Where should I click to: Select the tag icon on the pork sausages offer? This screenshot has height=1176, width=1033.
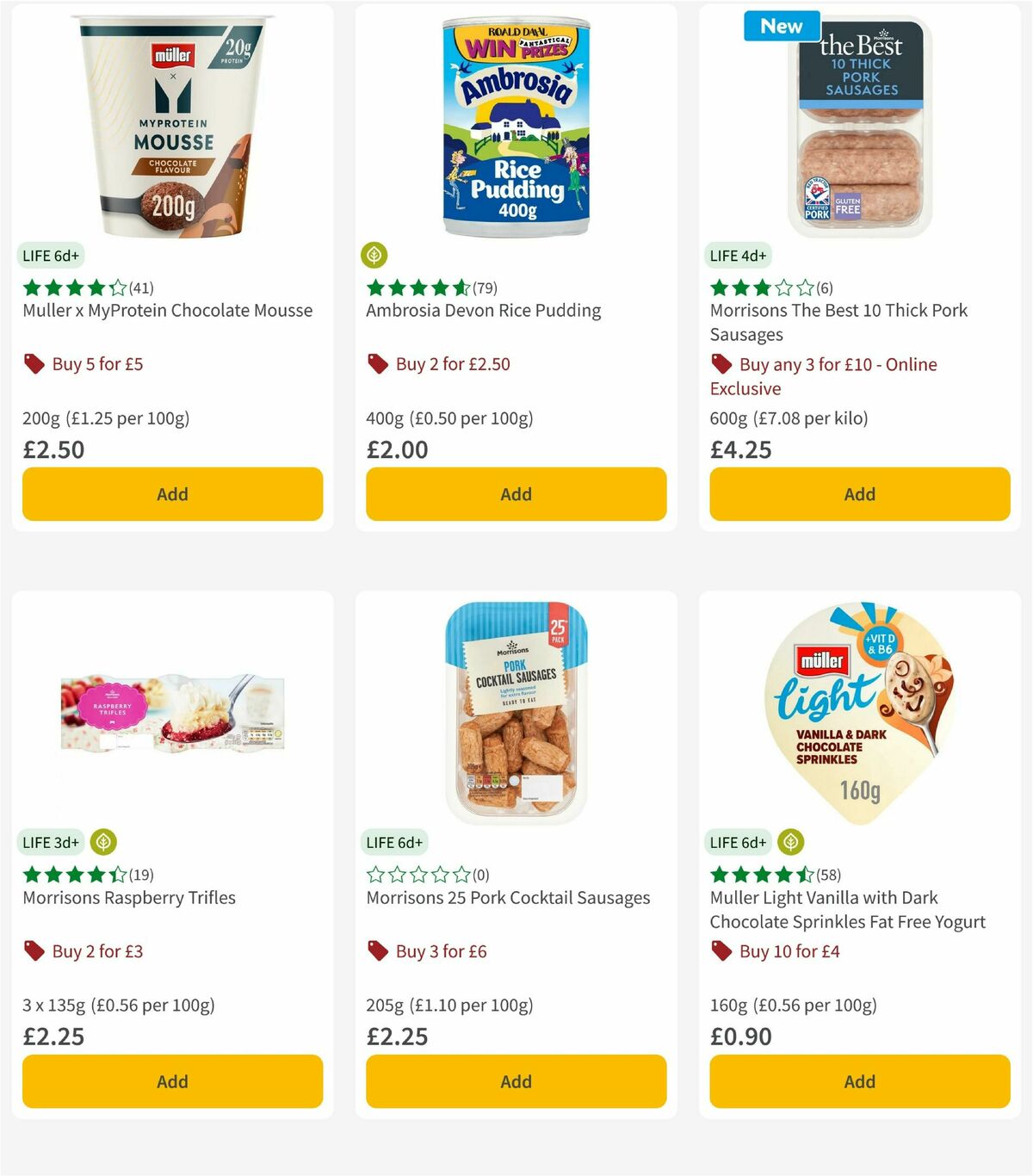pos(721,364)
